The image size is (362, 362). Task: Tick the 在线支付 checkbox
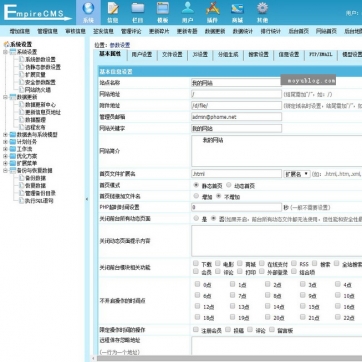(262, 263)
